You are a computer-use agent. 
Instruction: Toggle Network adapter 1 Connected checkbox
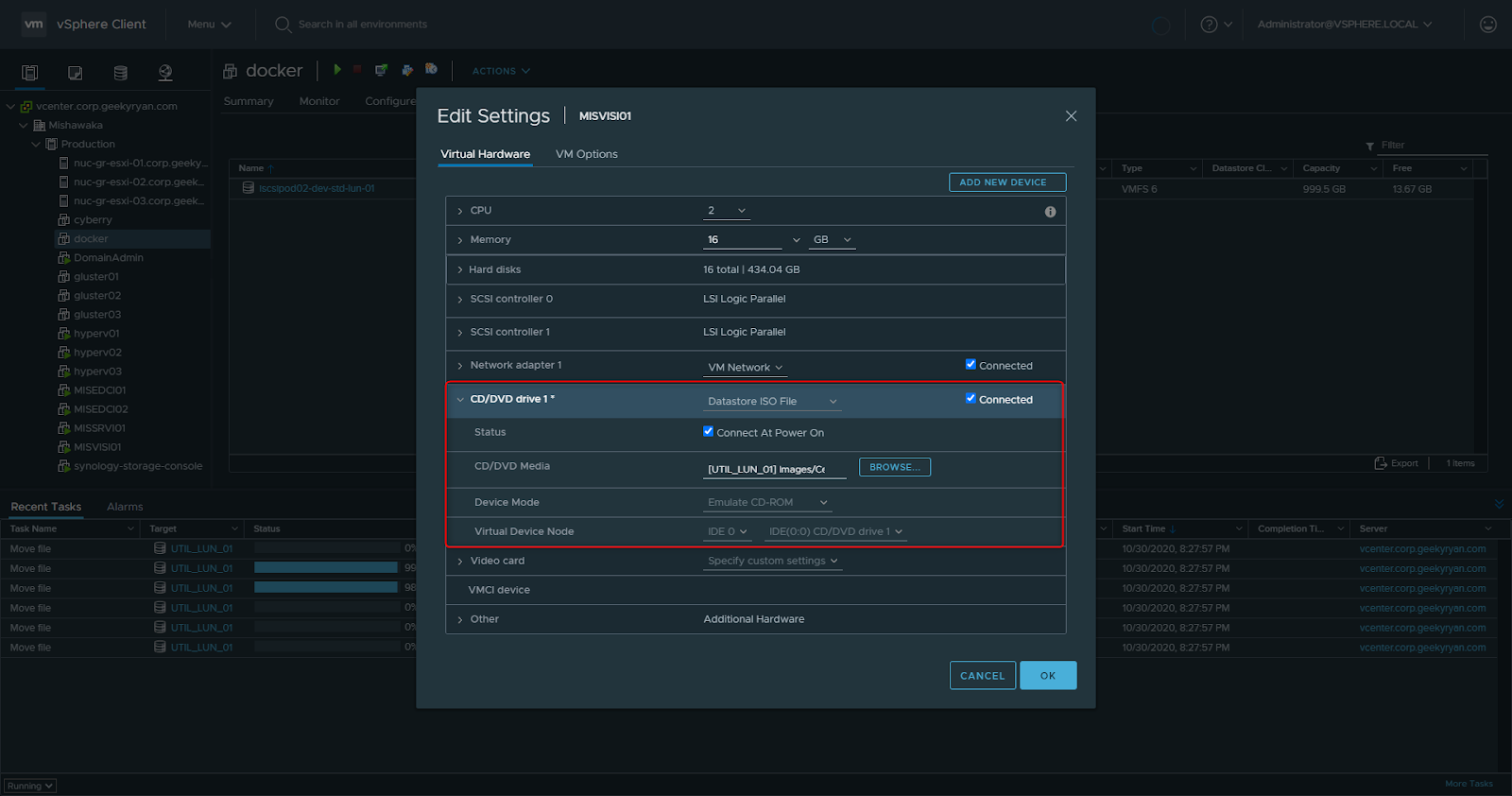point(971,365)
